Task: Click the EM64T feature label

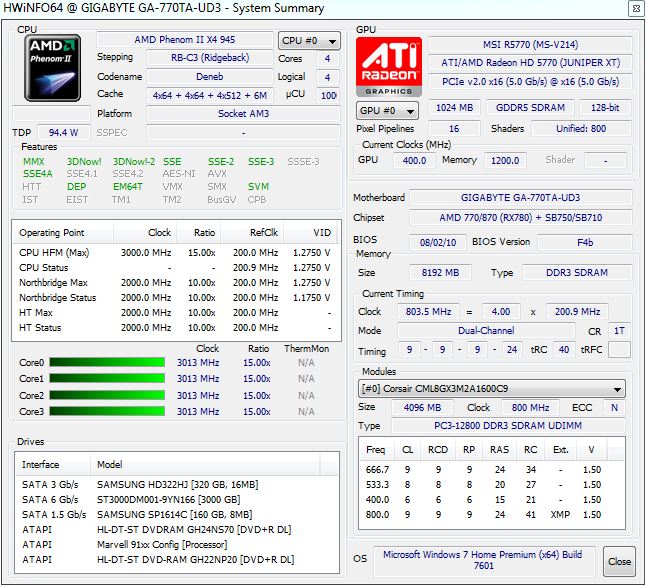Action: 128,187
